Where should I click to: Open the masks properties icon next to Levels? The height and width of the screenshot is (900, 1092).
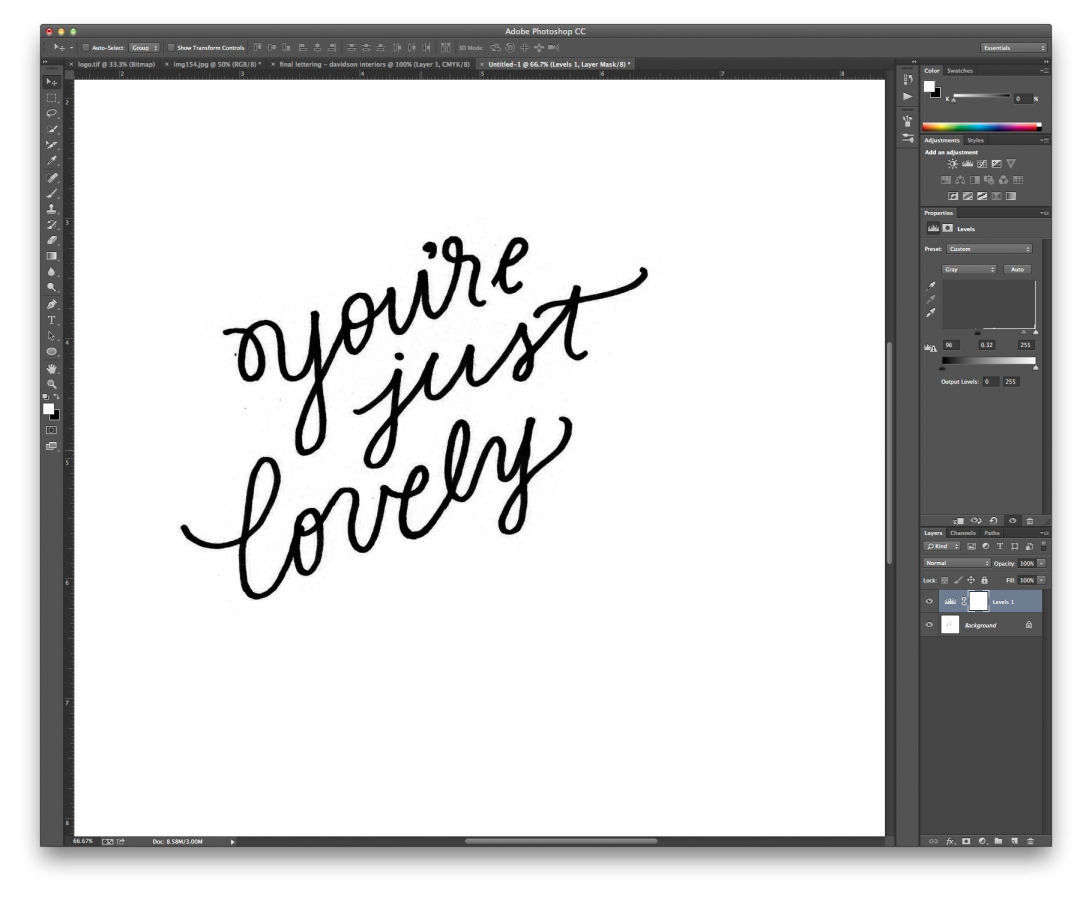tap(947, 228)
